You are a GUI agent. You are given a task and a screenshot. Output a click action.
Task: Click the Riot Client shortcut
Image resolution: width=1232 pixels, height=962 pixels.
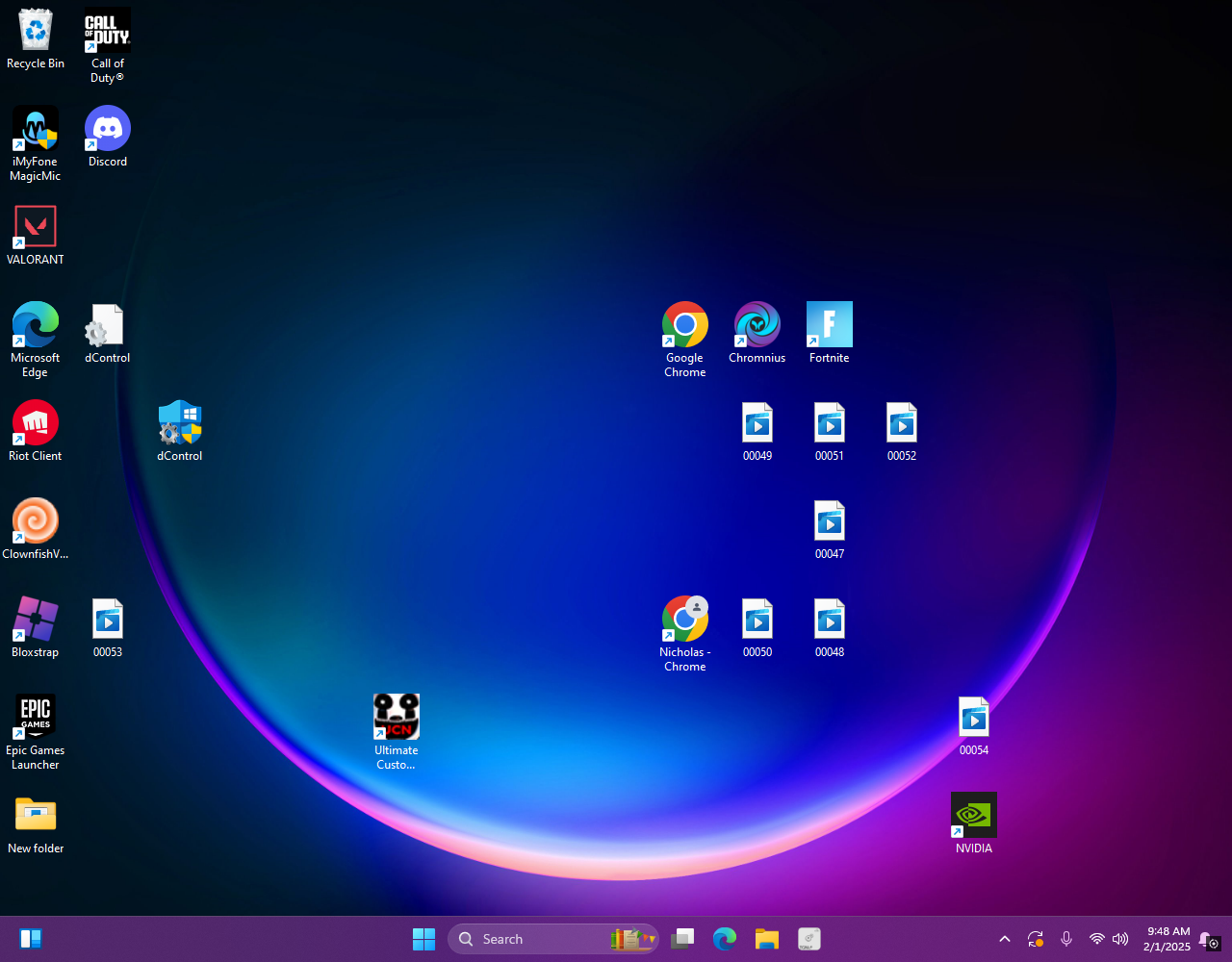[36, 431]
